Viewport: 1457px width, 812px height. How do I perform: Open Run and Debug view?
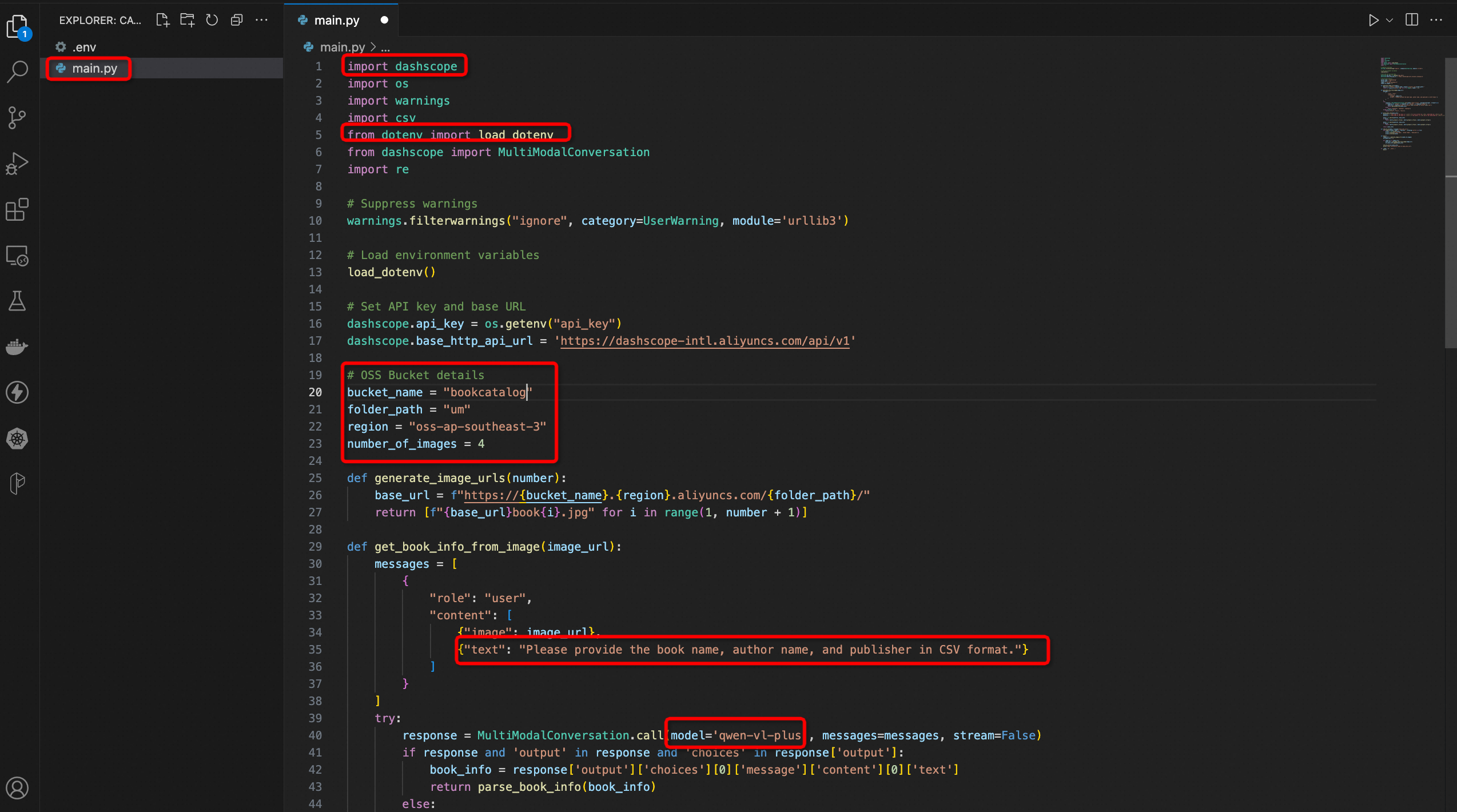point(17,164)
